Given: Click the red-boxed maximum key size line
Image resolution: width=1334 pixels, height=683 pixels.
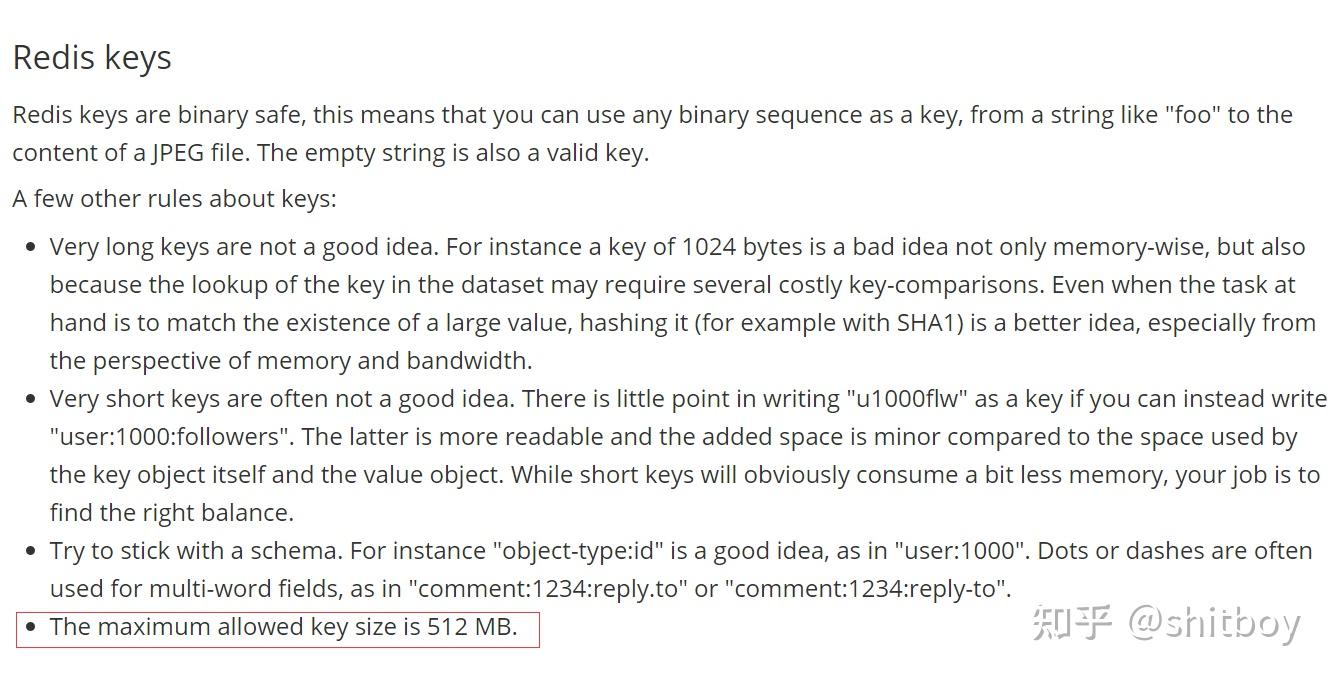Looking at the screenshot, I should click(x=283, y=628).
